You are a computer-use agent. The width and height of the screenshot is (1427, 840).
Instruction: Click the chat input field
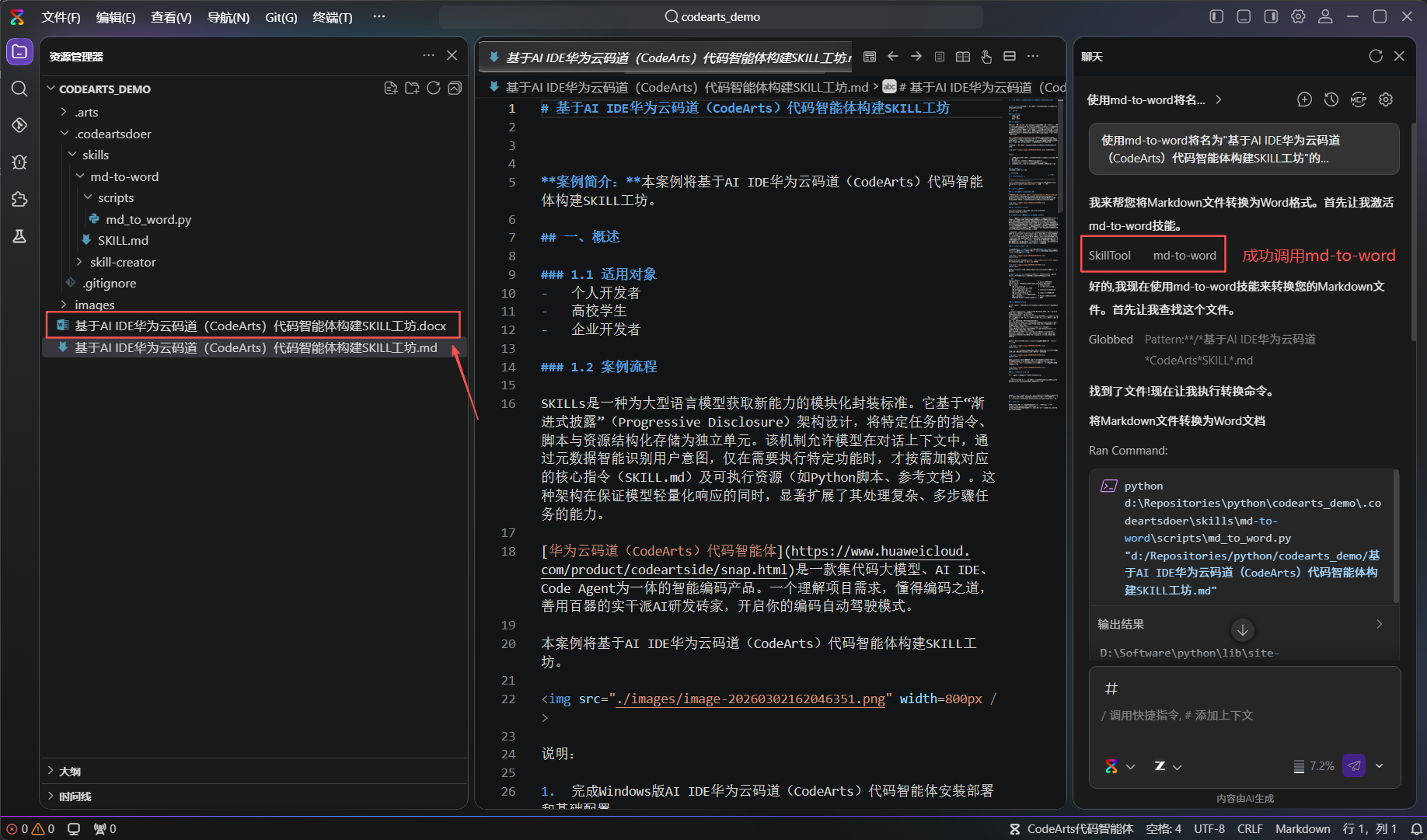pos(1244,702)
